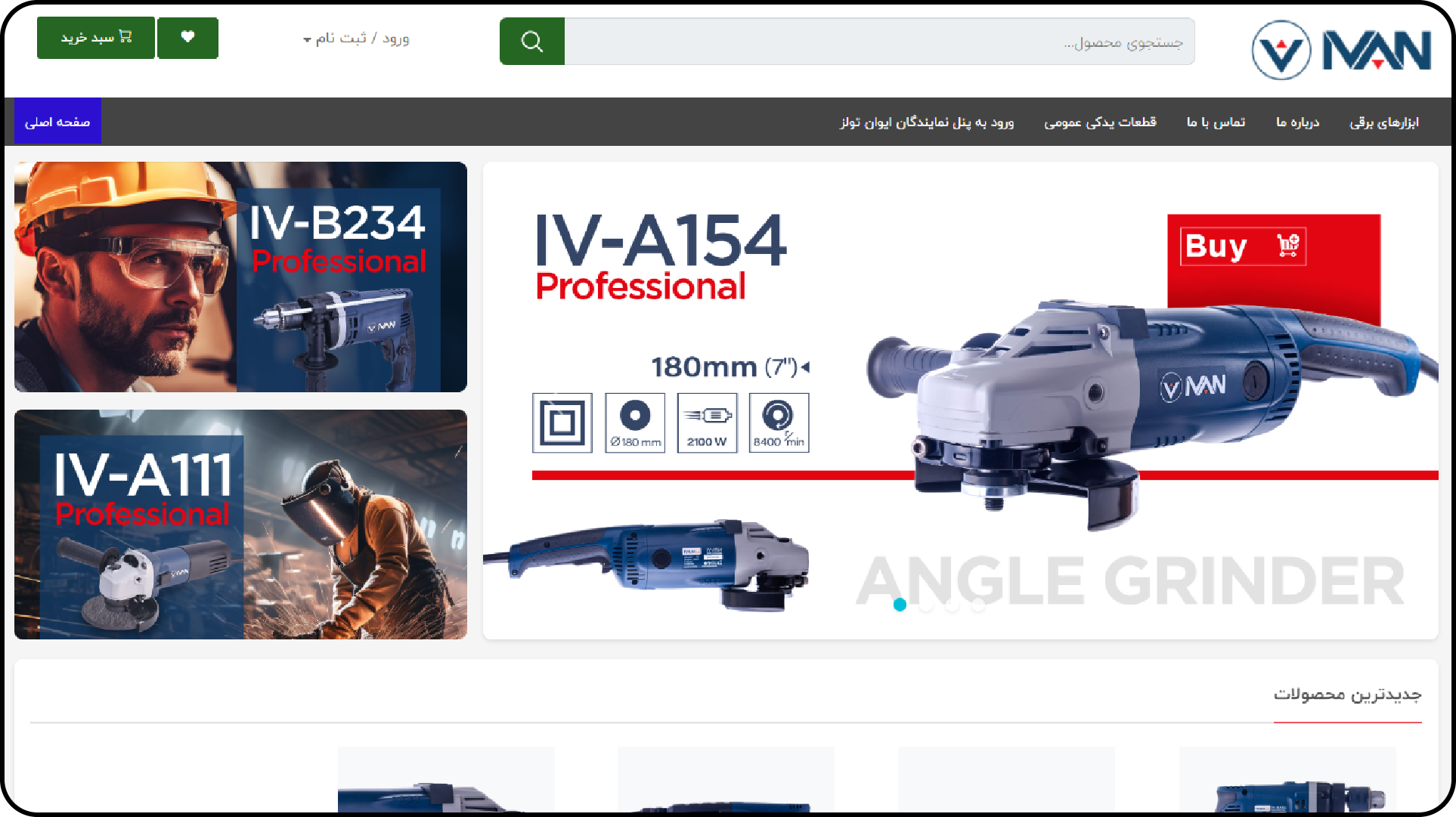Open the rightmost drill product card

click(x=1287, y=780)
